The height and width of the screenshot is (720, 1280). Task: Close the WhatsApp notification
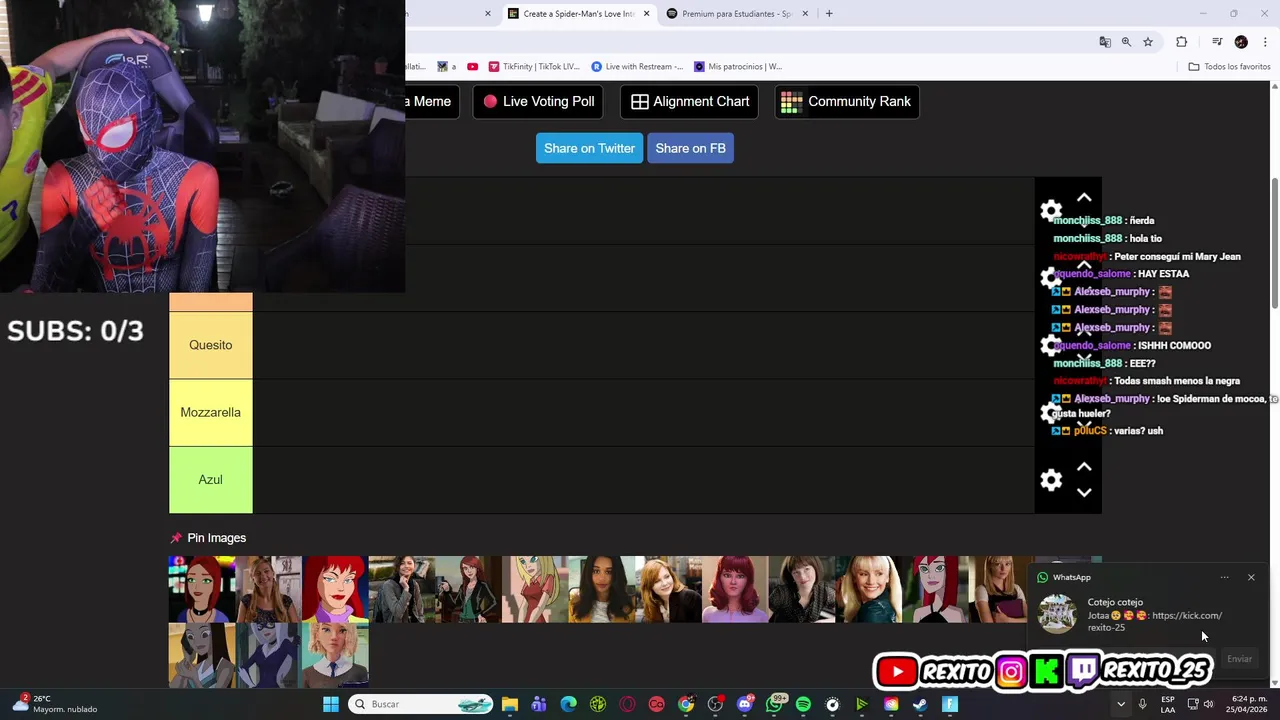1251,577
